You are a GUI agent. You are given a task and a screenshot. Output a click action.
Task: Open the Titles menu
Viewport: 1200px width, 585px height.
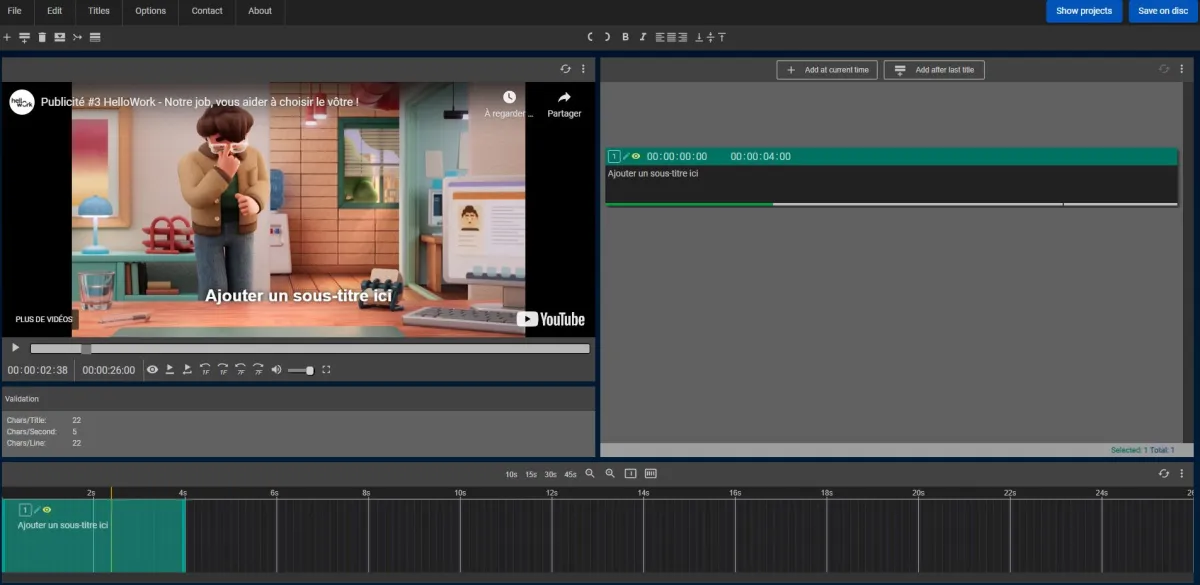click(99, 11)
